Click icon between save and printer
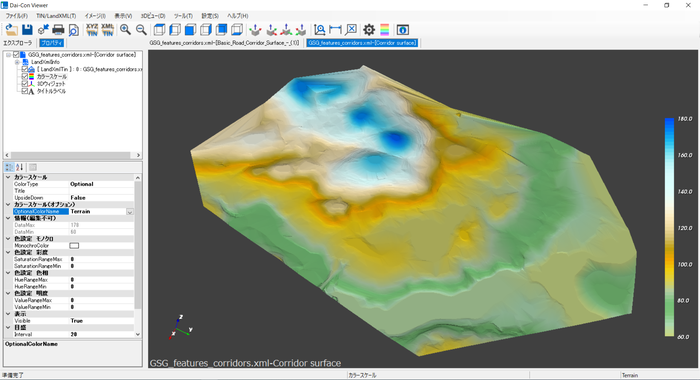The width and height of the screenshot is (700, 380). click(x=43, y=30)
